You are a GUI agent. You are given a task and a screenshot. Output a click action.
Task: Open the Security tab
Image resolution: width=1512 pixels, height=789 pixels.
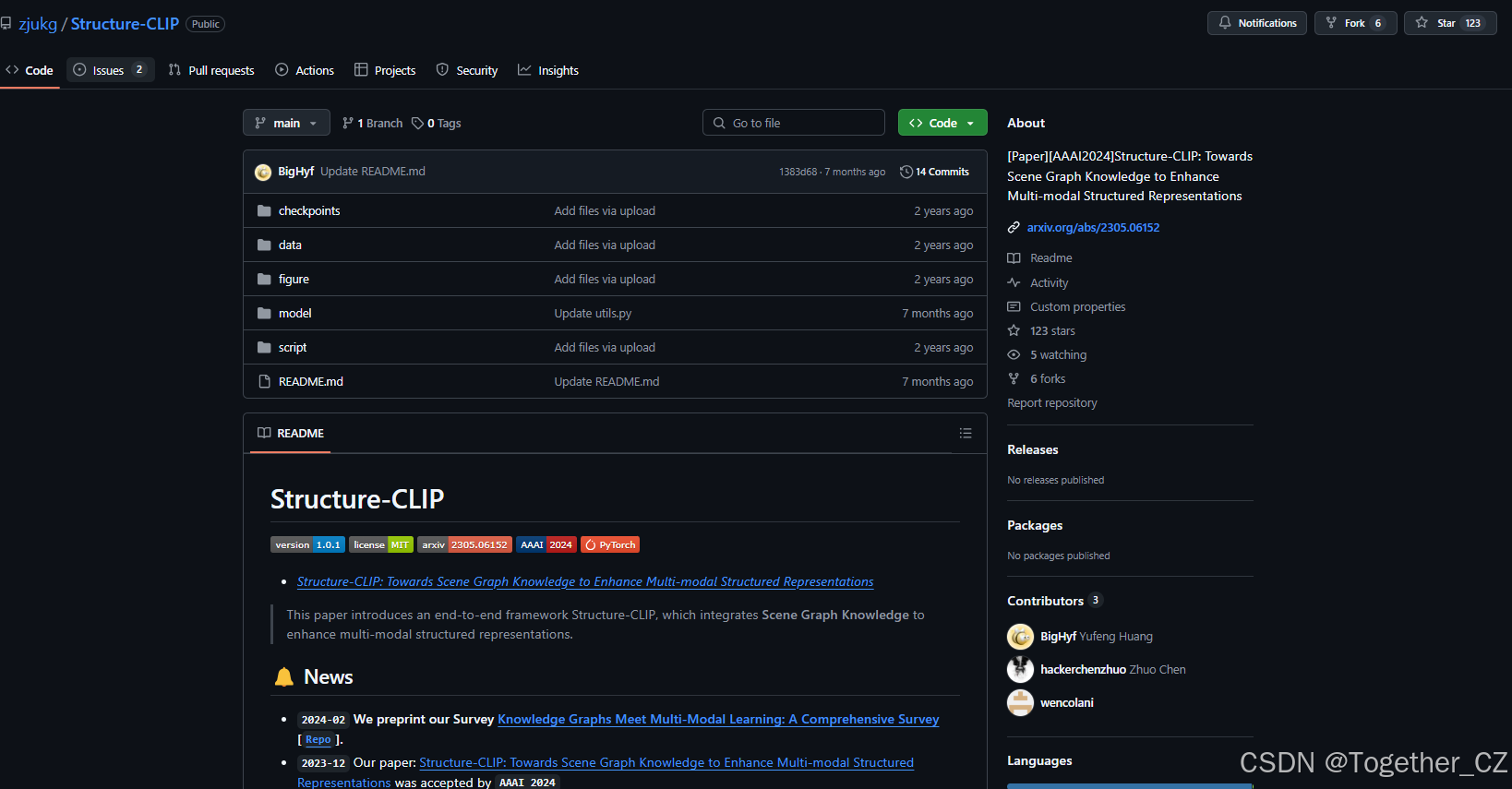467,70
